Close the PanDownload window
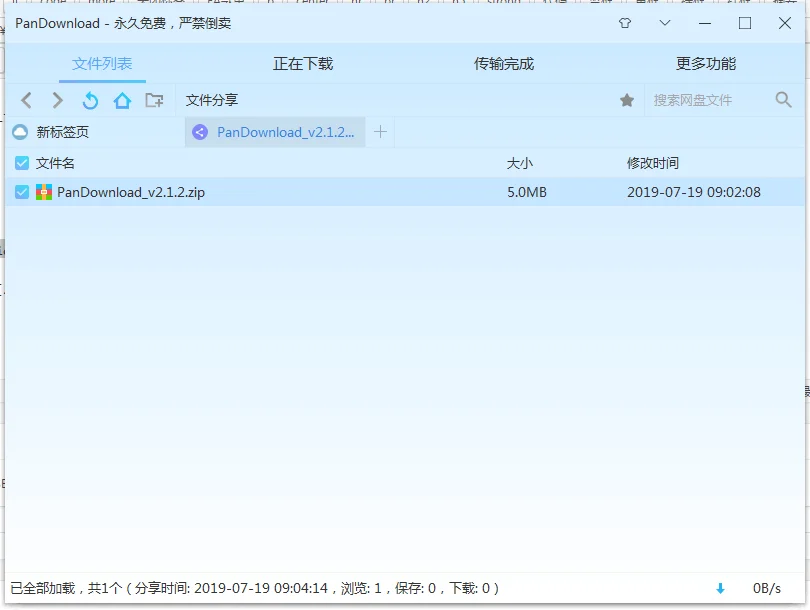Screen dimensions: 810x610 coord(784,23)
